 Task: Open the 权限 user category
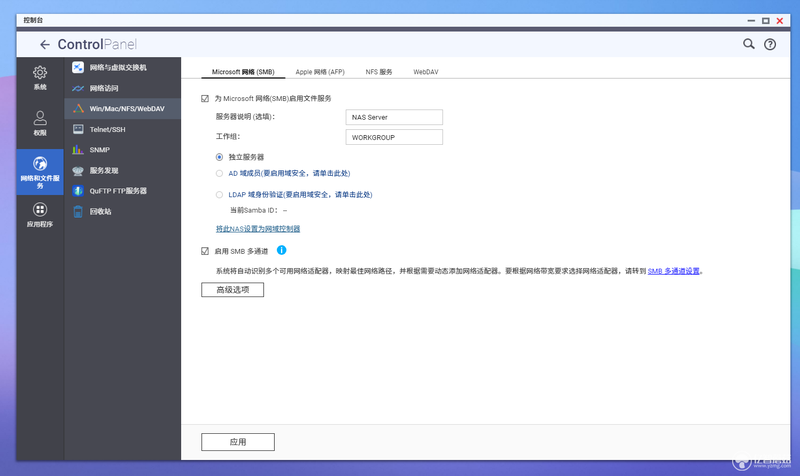coord(40,123)
